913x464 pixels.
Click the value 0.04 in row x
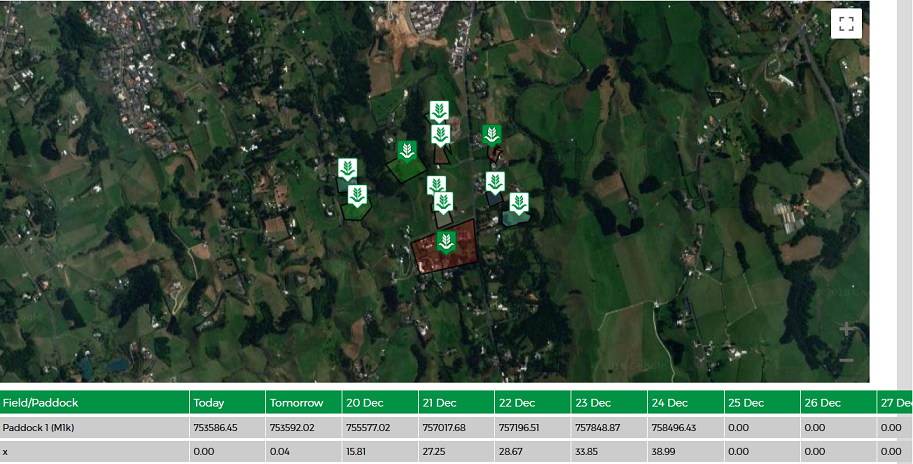[x=280, y=452]
